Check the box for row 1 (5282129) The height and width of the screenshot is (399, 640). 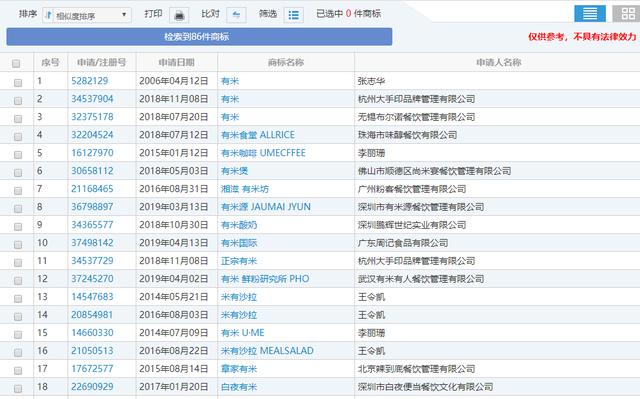coord(18,83)
